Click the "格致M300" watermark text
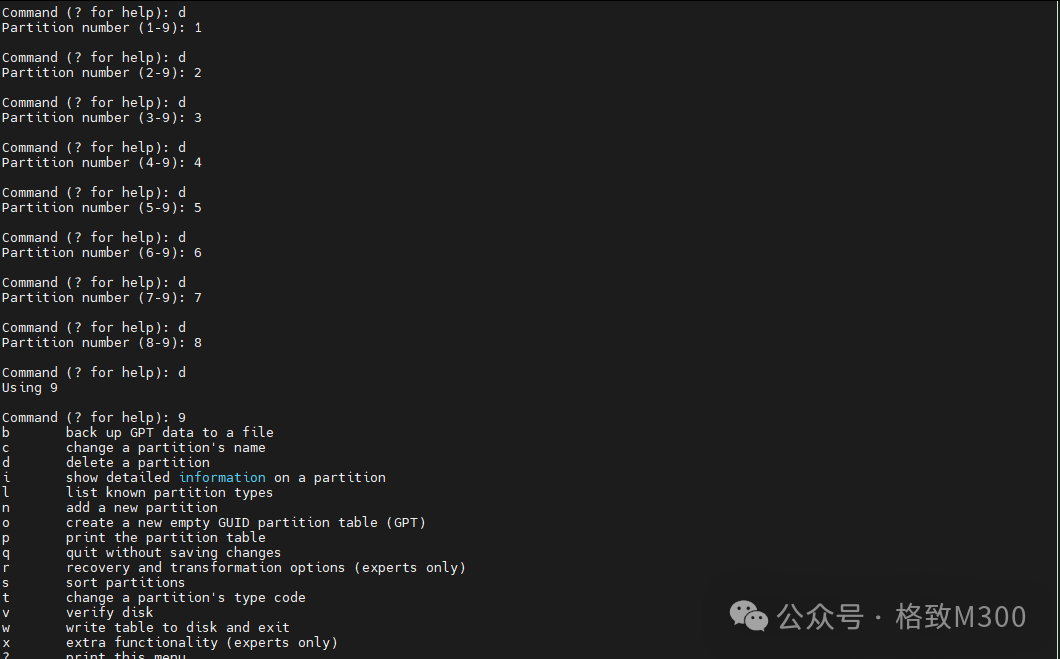 pos(960,617)
